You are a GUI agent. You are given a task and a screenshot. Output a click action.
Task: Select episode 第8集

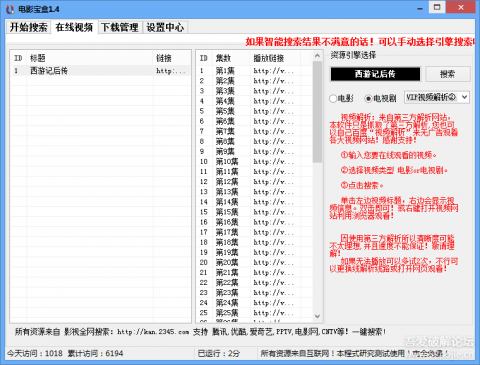click(x=255, y=141)
